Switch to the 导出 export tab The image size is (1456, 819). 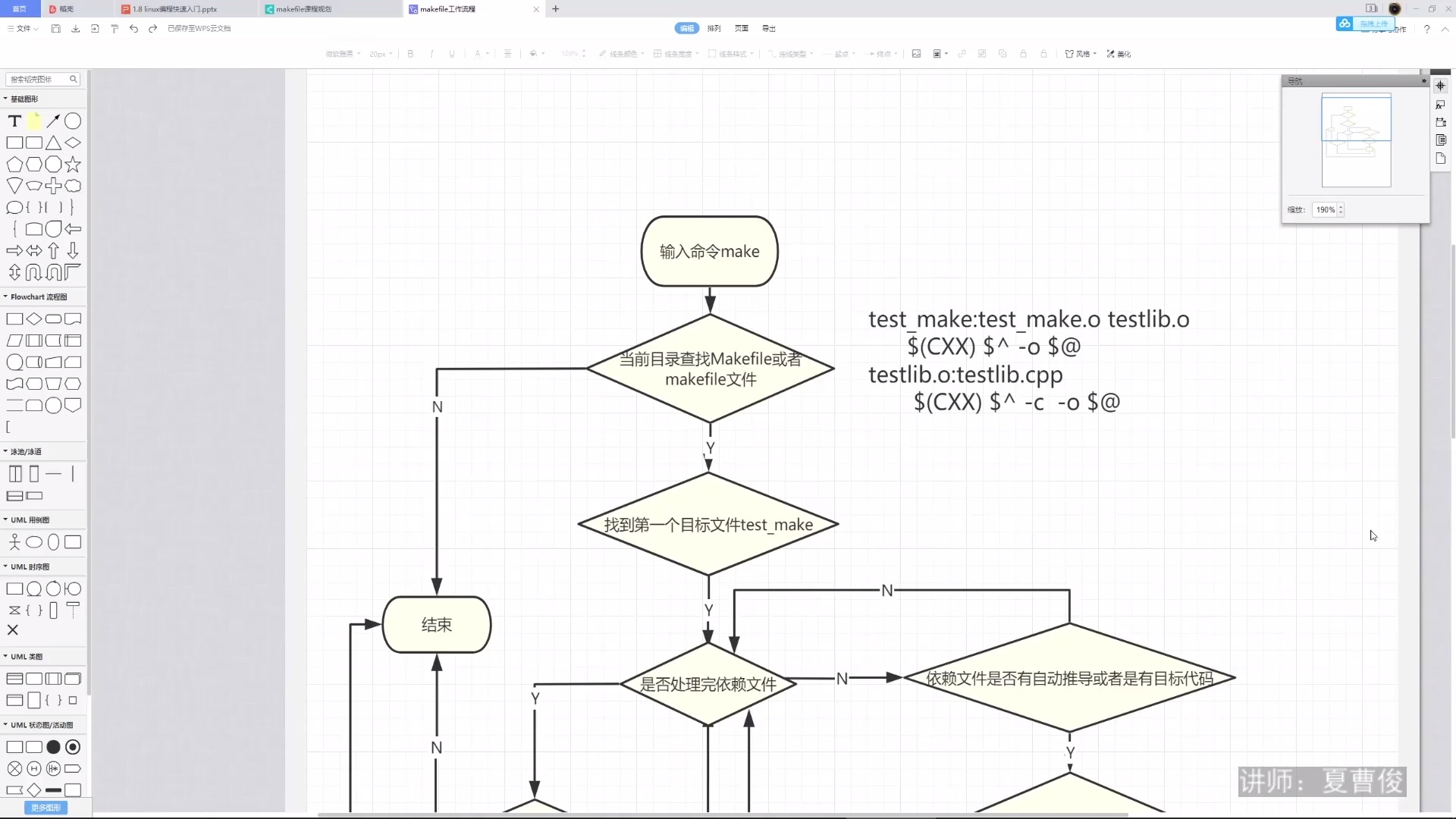point(769,29)
